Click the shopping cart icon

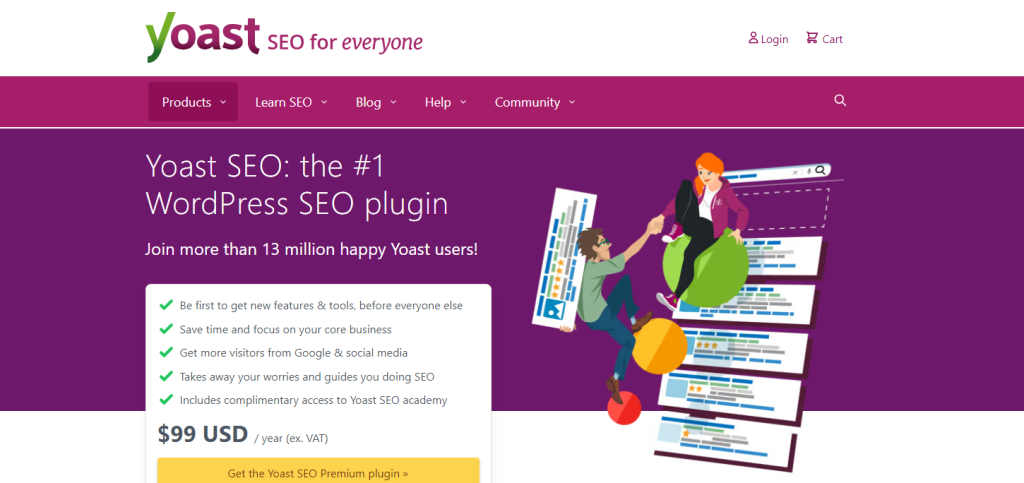[812, 38]
